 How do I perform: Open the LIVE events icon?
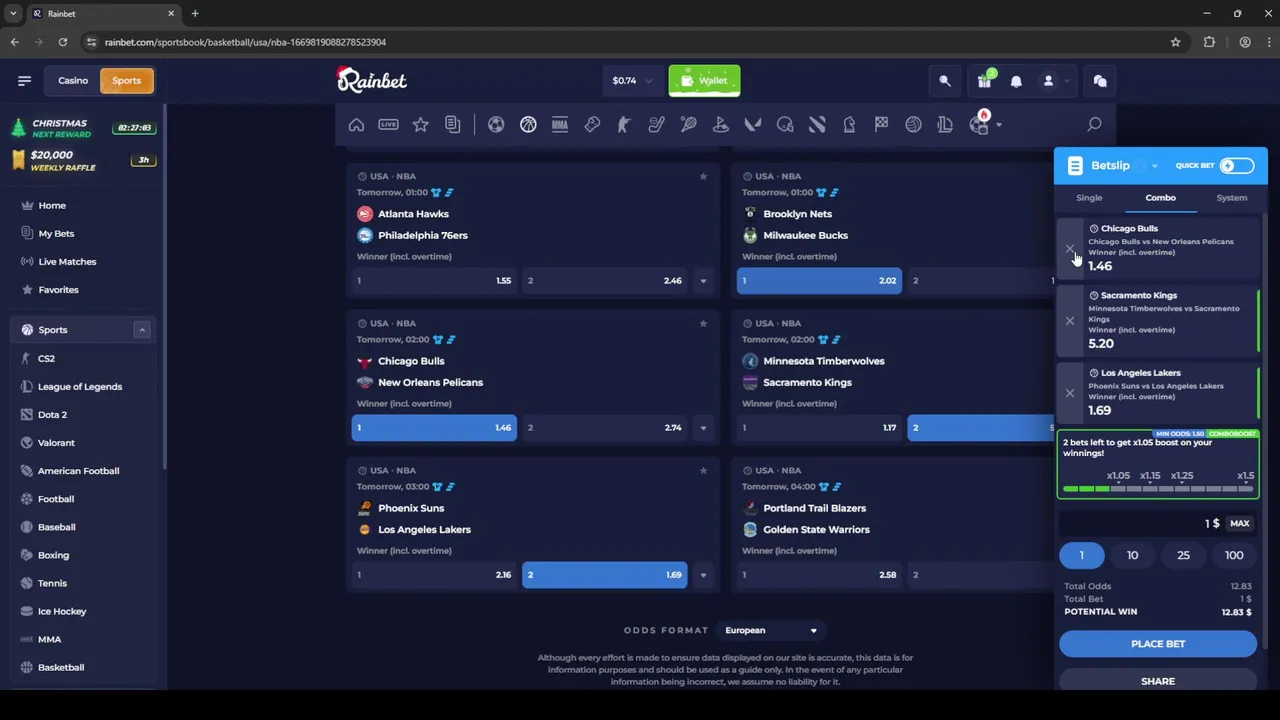(388, 125)
